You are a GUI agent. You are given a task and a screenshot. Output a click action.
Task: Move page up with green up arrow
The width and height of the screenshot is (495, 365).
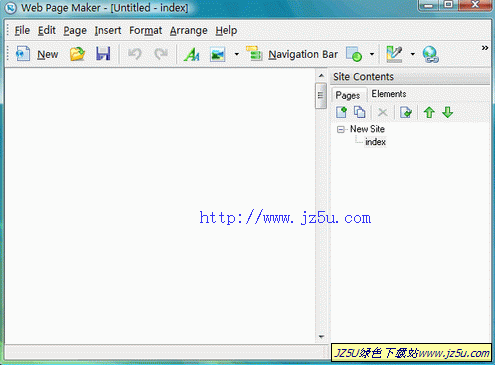pos(429,112)
